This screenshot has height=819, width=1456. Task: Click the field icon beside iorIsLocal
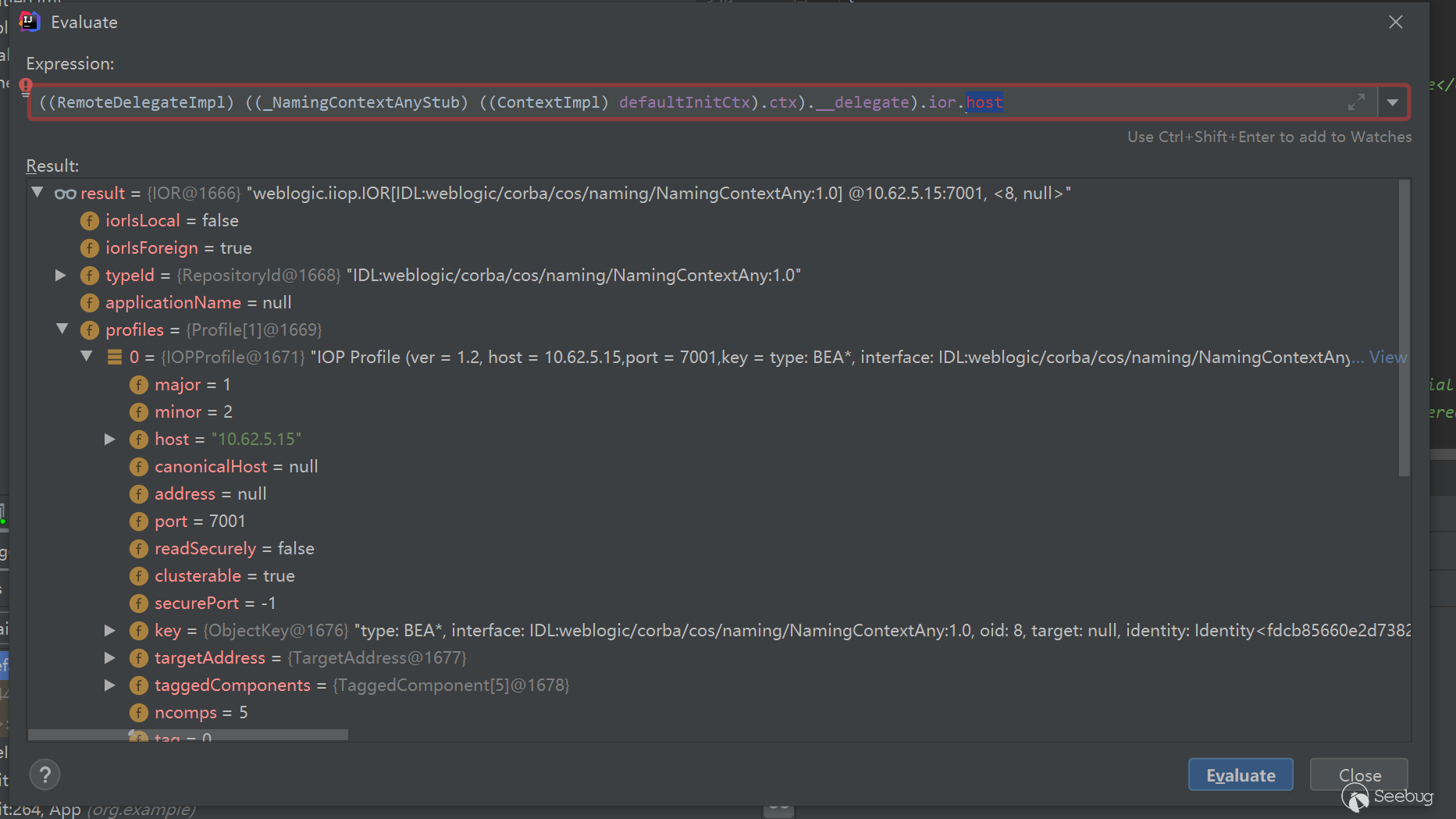90,220
